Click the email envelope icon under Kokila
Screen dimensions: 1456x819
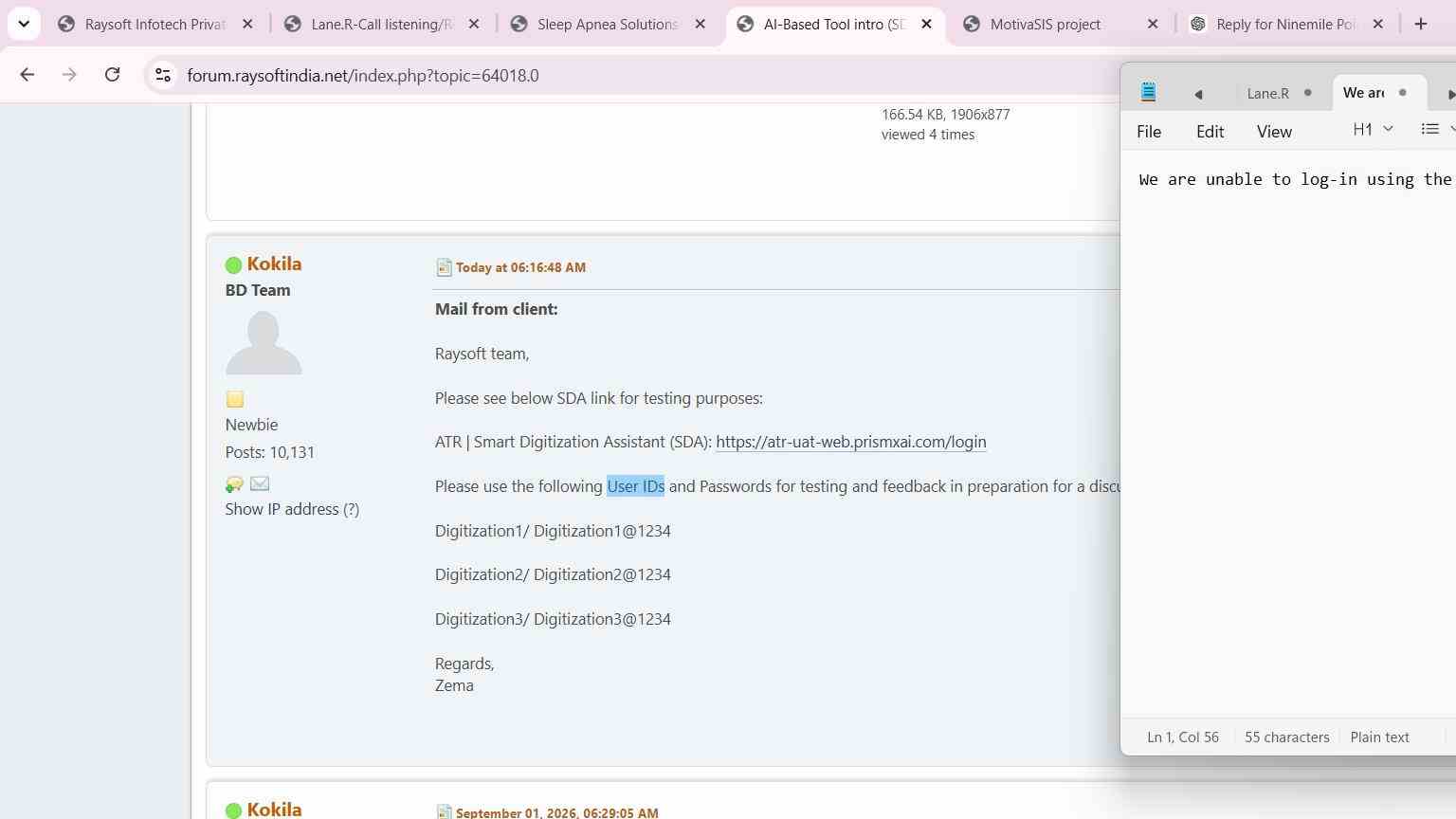(259, 484)
